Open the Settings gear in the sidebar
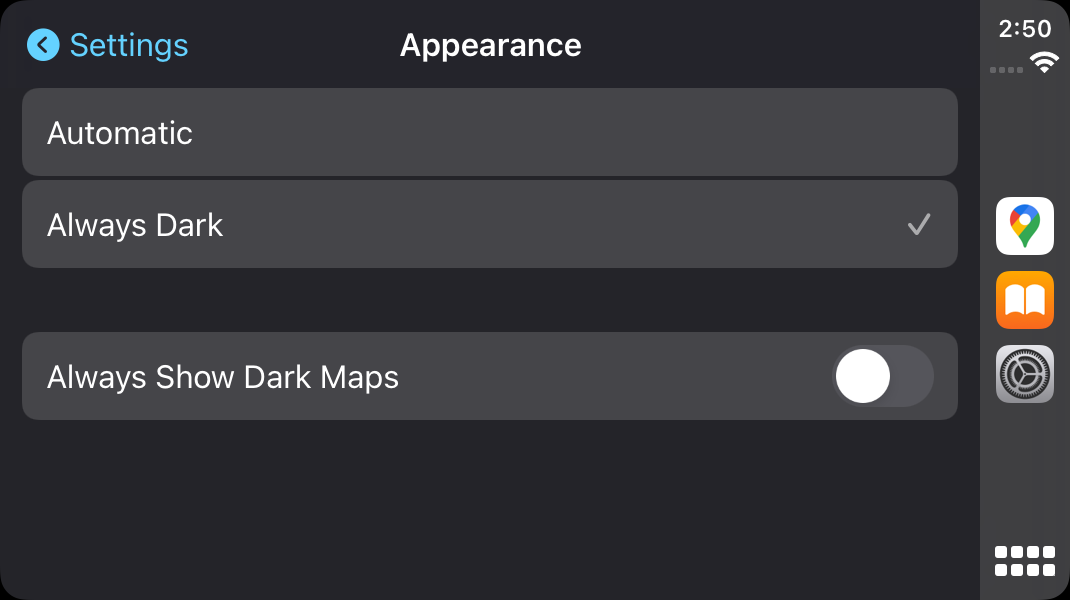This screenshot has width=1070, height=600. [x=1024, y=373]
